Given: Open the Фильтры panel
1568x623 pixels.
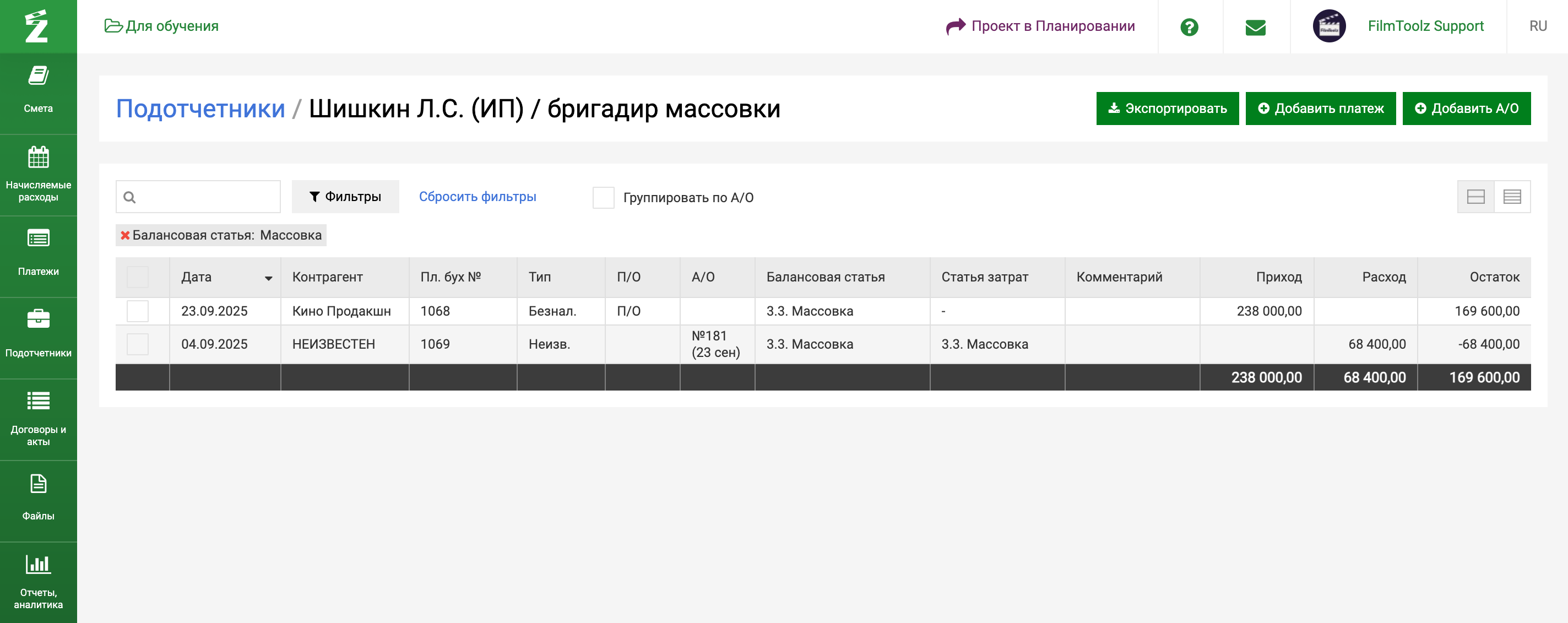Looking at the screenshot, I should [x=345, y=197].
